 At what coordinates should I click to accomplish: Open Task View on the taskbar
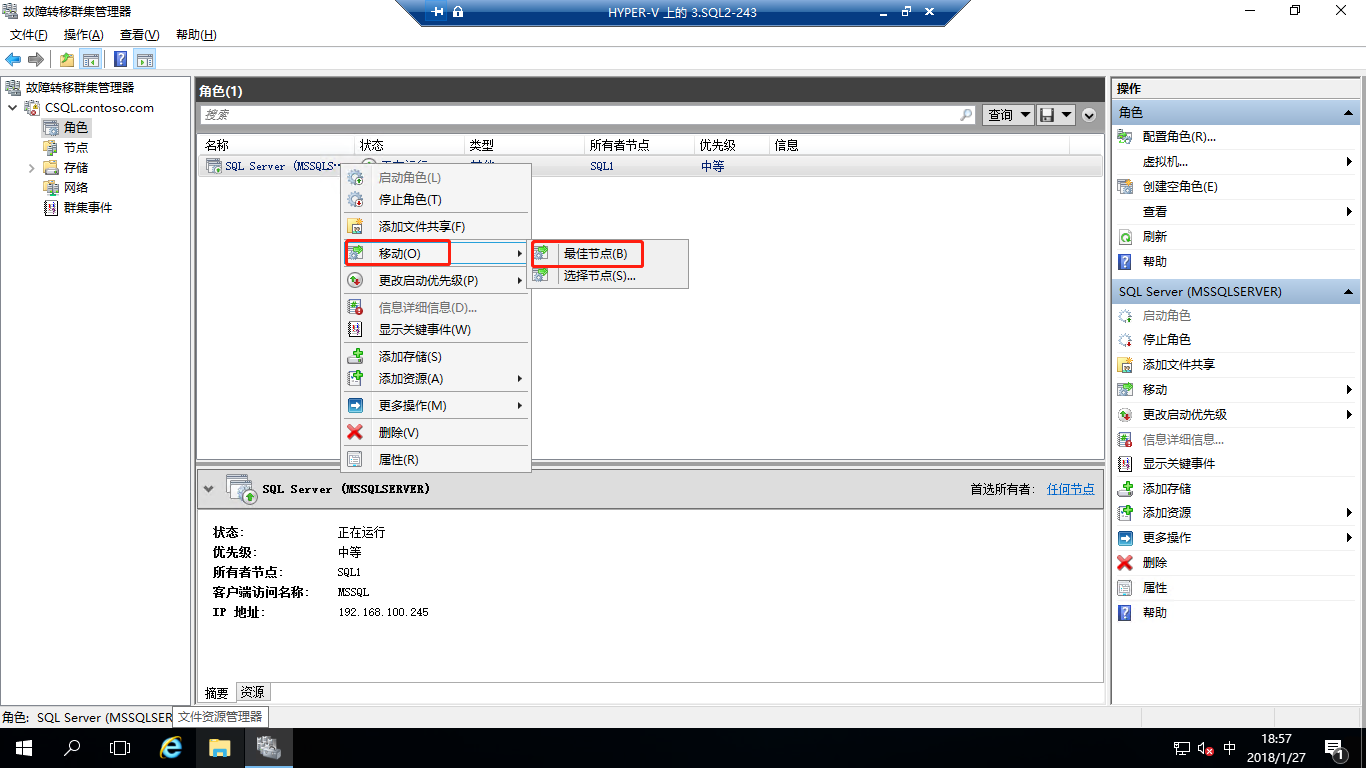[x=120, y=748]
